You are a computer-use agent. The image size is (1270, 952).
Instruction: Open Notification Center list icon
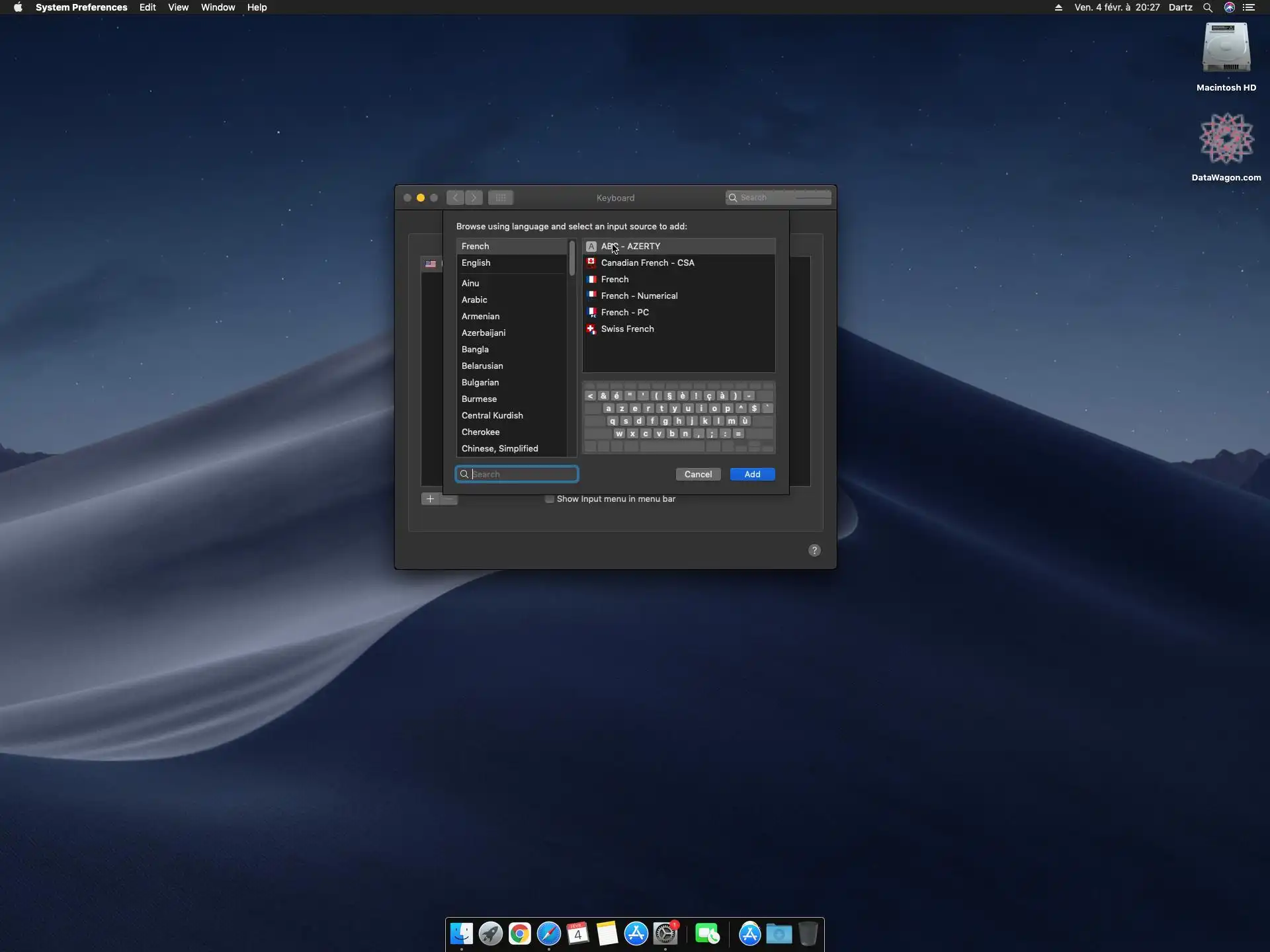click(x=1249, y=7)
